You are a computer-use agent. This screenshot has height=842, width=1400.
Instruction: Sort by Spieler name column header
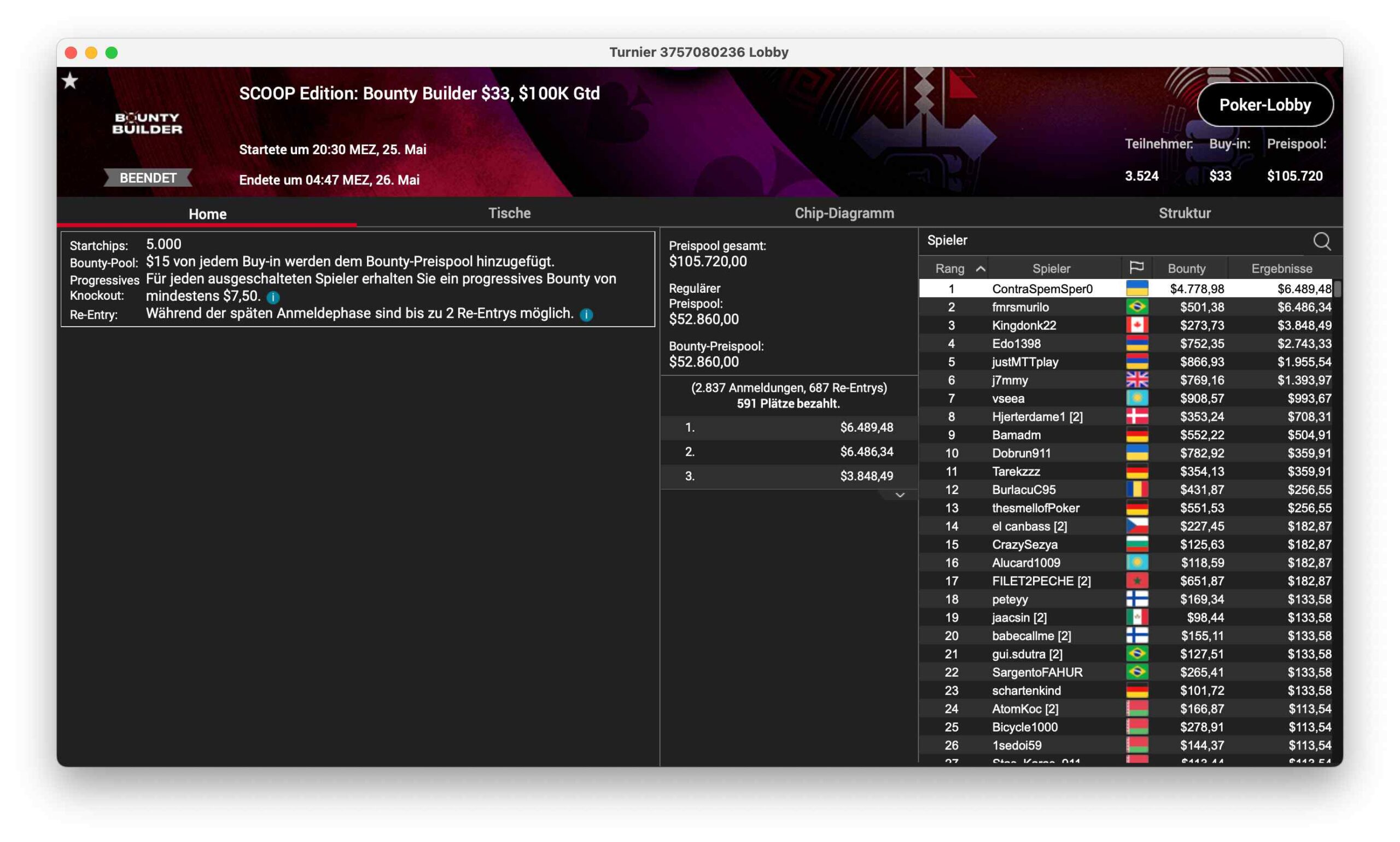tap(1051, 269)
